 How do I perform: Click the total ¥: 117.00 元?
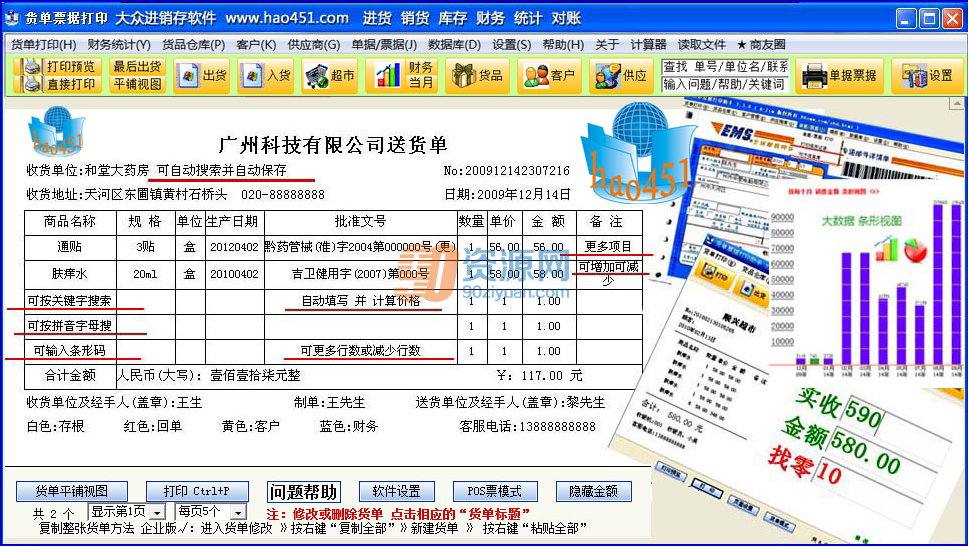540,375
